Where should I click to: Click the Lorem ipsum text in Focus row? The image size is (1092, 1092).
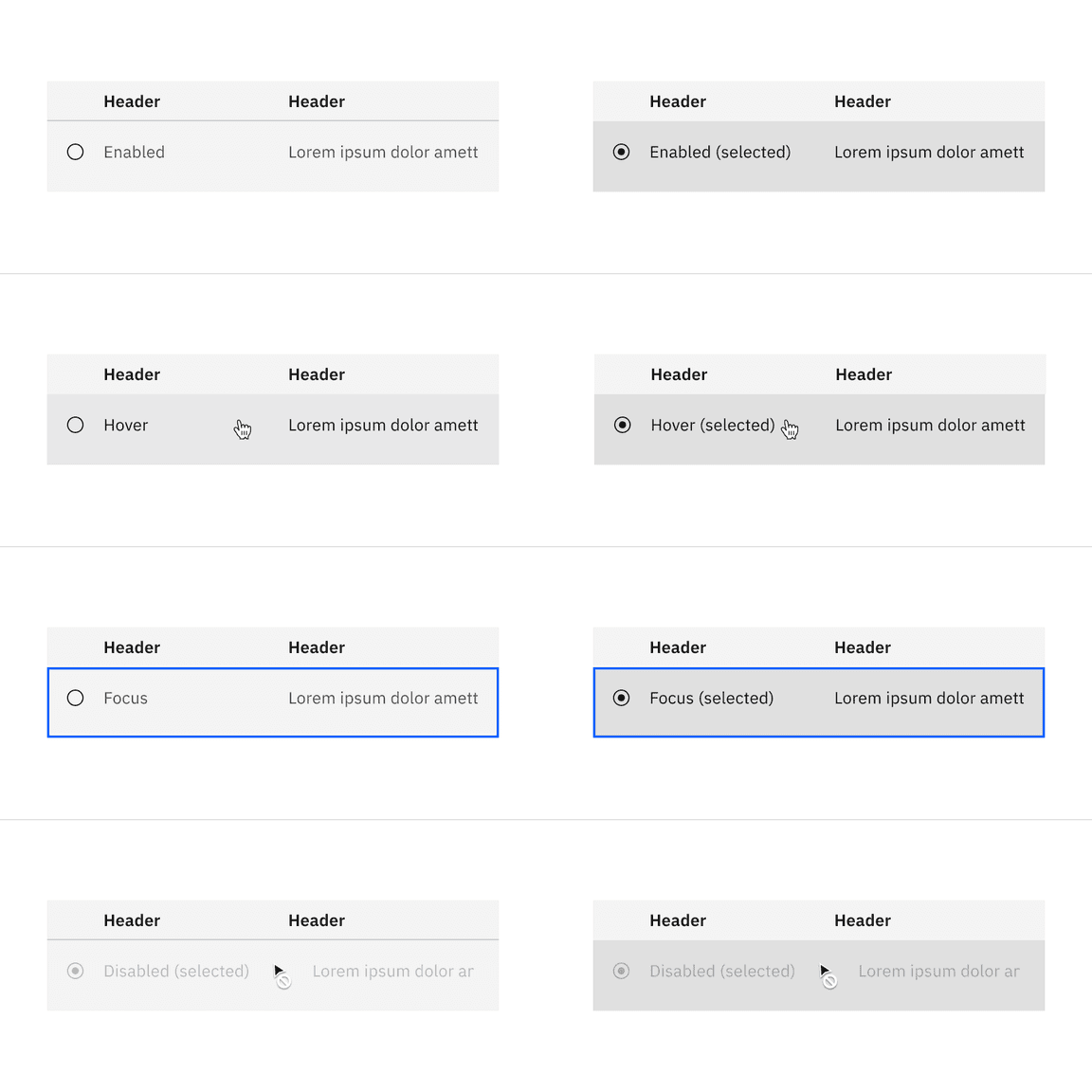coord(383,698)
